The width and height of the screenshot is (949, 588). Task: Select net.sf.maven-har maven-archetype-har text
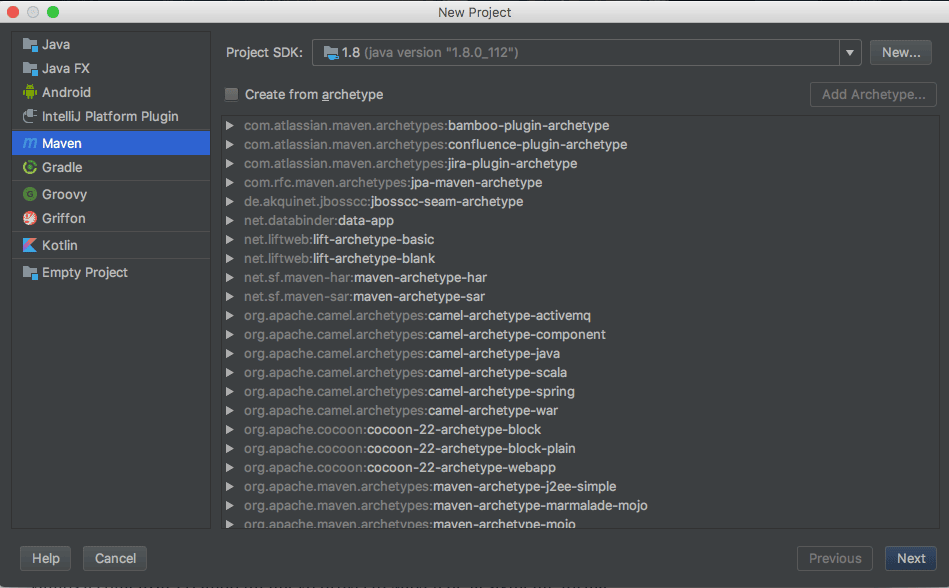click(366, 278)
